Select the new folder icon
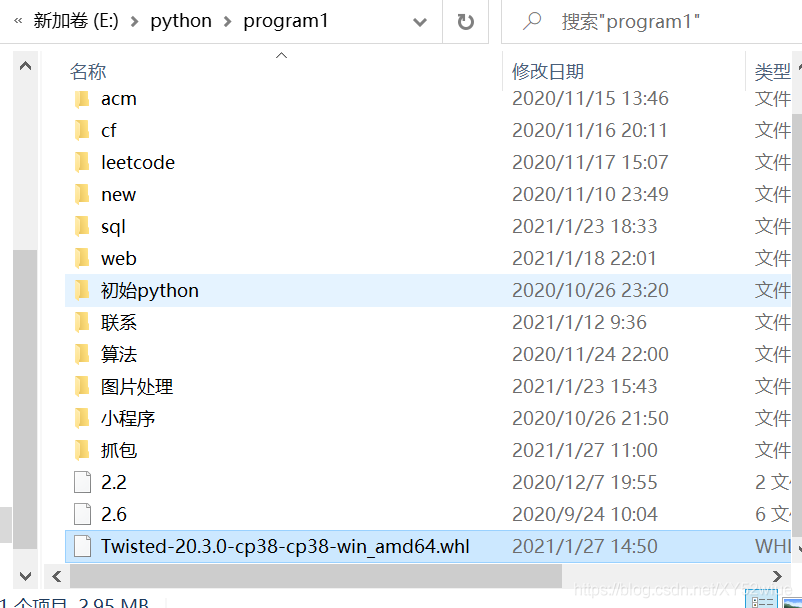 click(x=82, y=194)
